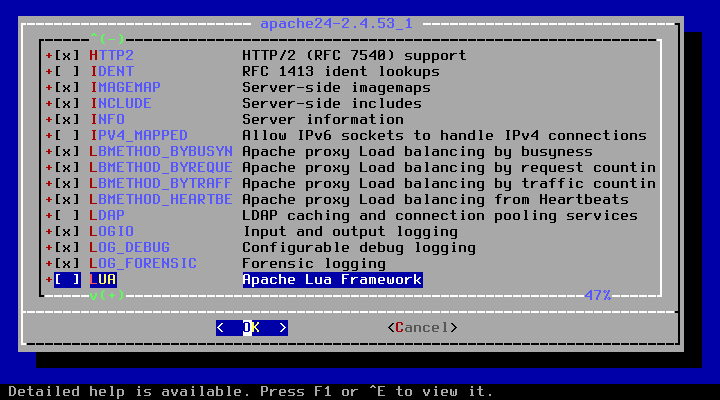Select the INCLUDE option name
This screenshot has width=720, height=400.
[120, 104]
